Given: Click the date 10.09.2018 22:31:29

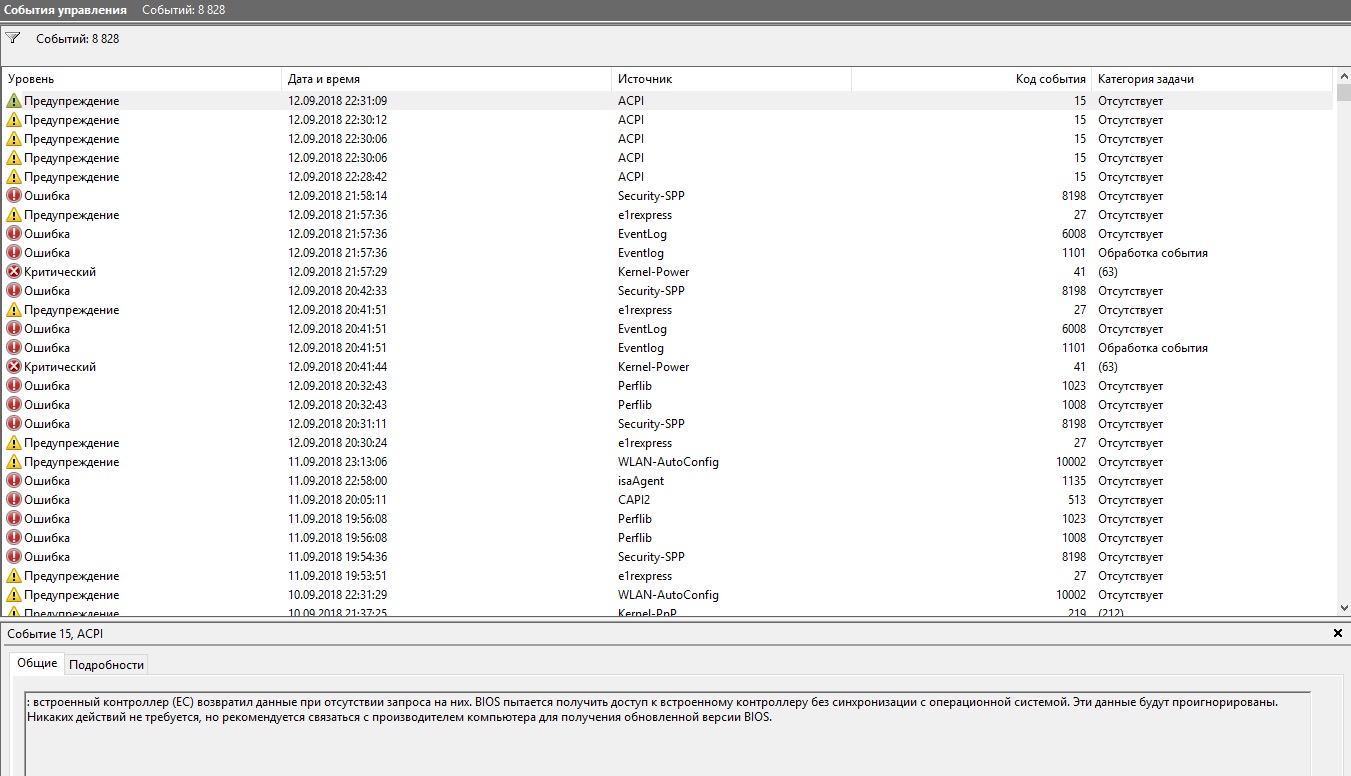Looking at the screenshot, I should coord(337,595).
